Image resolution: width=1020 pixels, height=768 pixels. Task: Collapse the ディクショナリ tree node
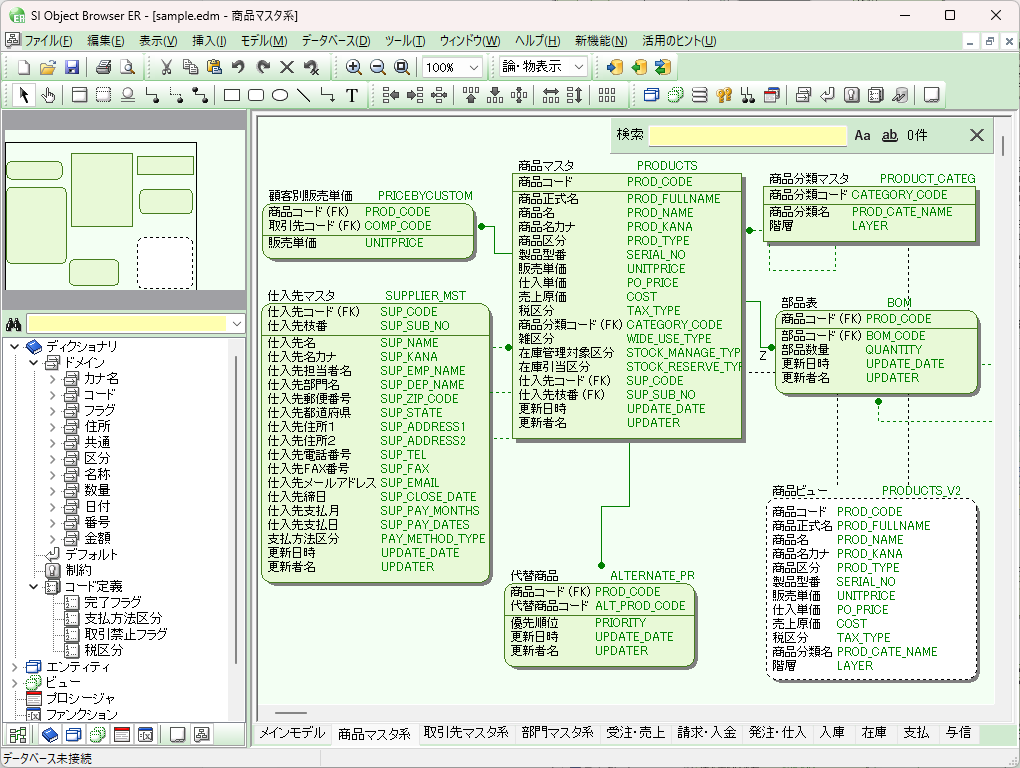click(14, 347)
